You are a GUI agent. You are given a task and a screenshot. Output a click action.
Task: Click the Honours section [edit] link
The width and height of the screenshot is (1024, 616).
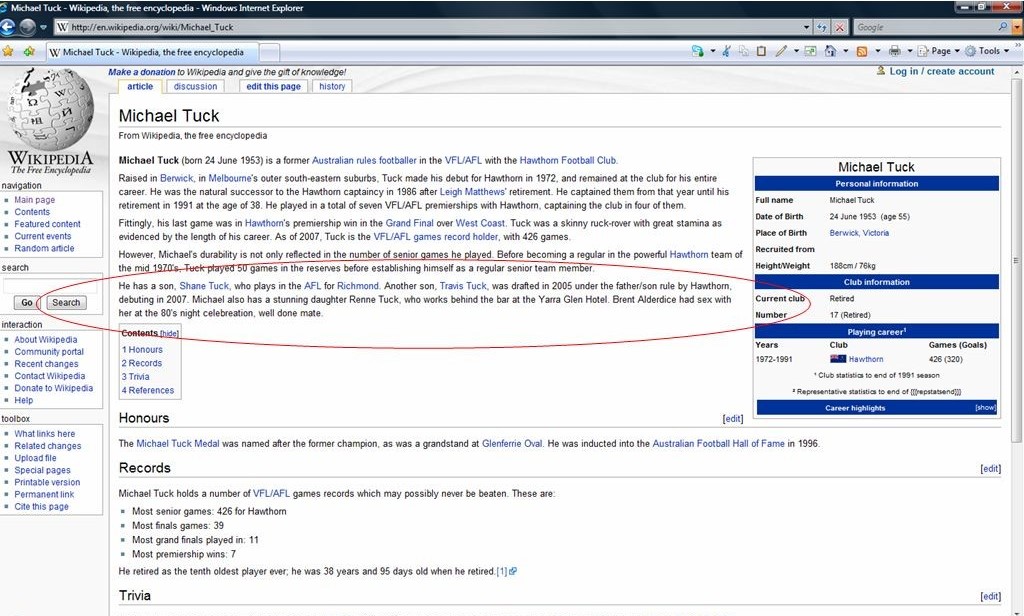click(x=733, y=419)
